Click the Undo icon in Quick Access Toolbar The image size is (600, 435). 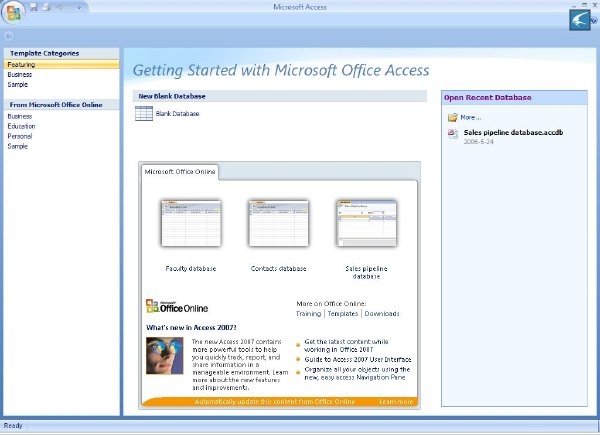pyautogui.click(x=59, y=7)
